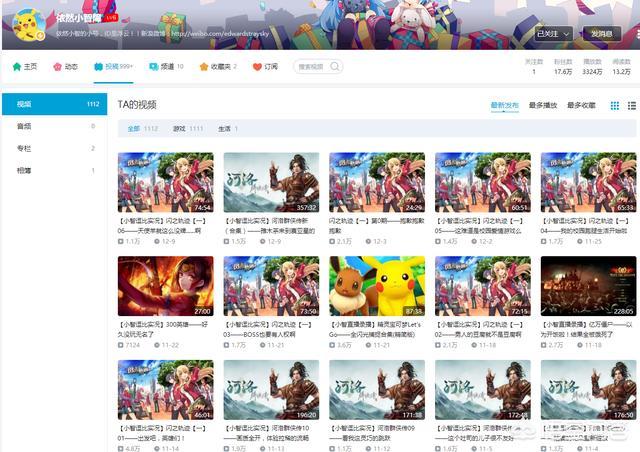This screenshot has width=640, height=452.
Task: Select 视频 1112 in the sidebar
Action: pos(55,104)
